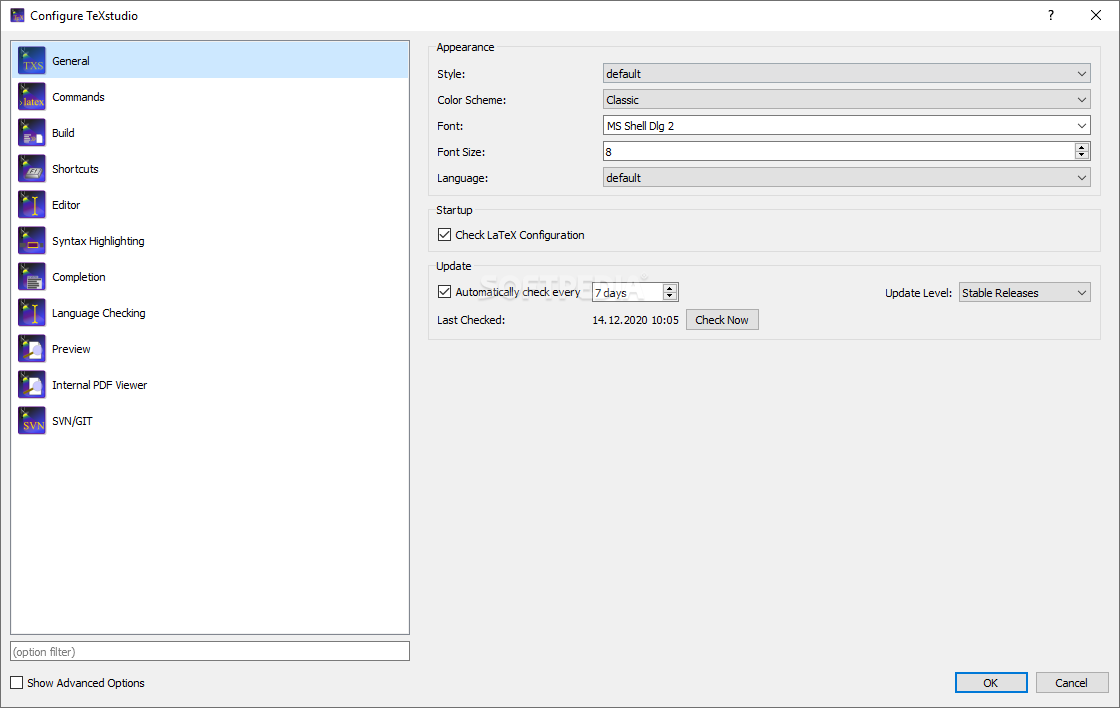Go to the Editor settings label
Viewport: 1120px width, 708px height.
pos(66,205)
